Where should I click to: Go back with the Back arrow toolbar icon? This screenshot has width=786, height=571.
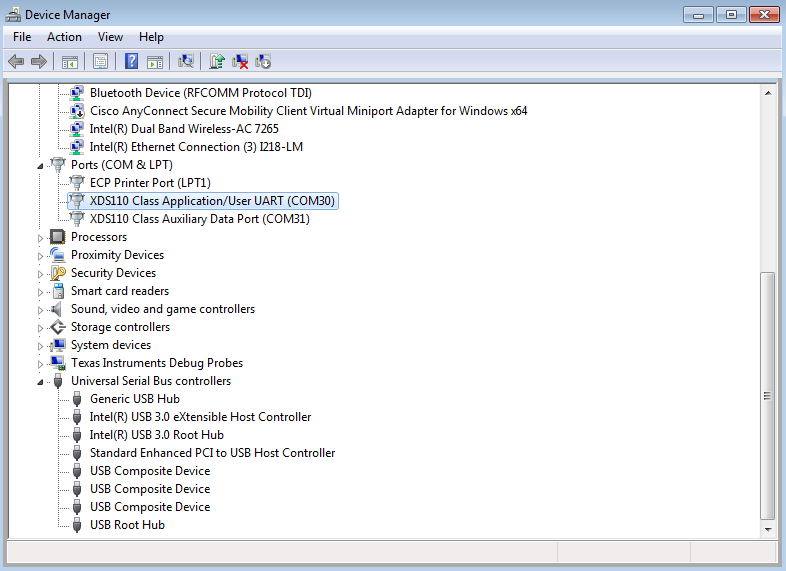(16, 62)
